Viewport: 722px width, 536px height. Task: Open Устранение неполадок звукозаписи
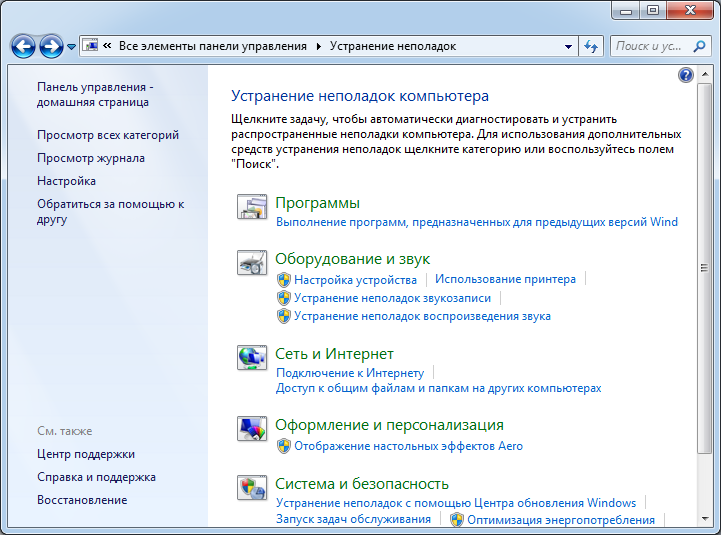392,298
